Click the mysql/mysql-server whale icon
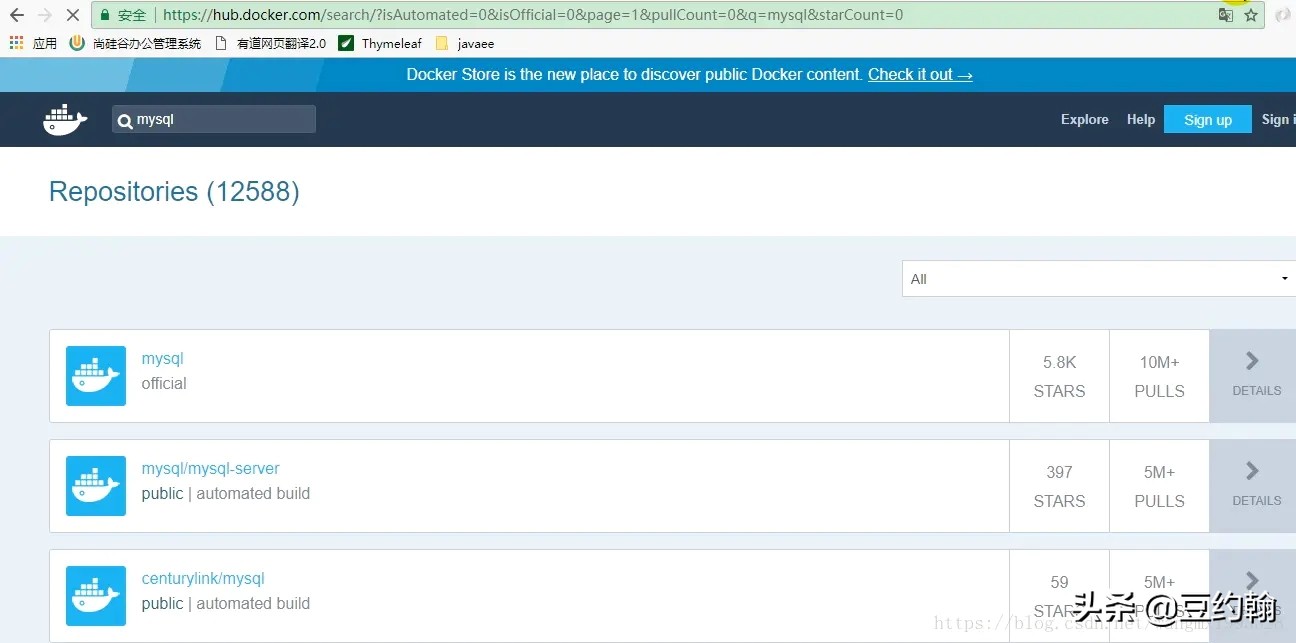Screen dimensions: 1296x643 click(96, 486)
